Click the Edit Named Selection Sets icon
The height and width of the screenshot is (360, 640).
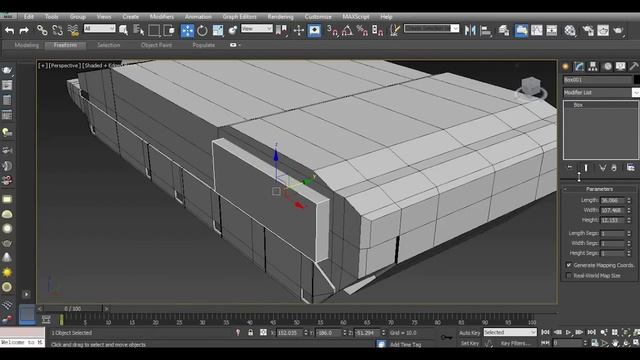click(395, 30)
